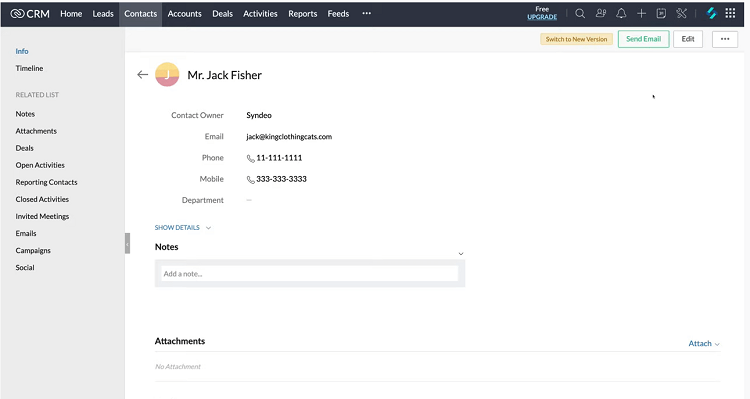Select Info in the sidebar
The height and width of the screenshot is (399, 750).
pos(22,51)
